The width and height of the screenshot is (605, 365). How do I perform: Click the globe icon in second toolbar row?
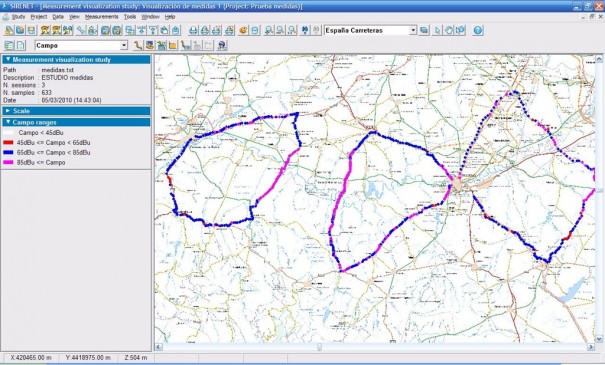[x=222, y=46]
